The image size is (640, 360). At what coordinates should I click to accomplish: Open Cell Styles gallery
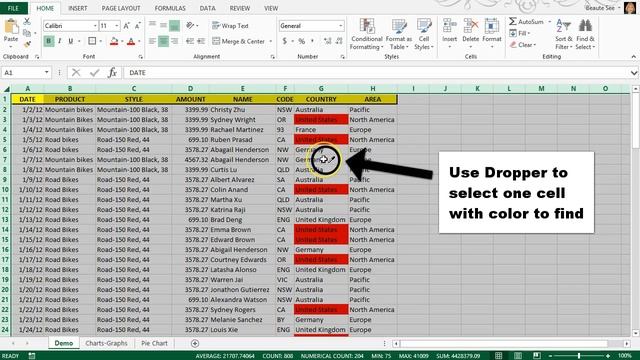[x=424, y=34]
